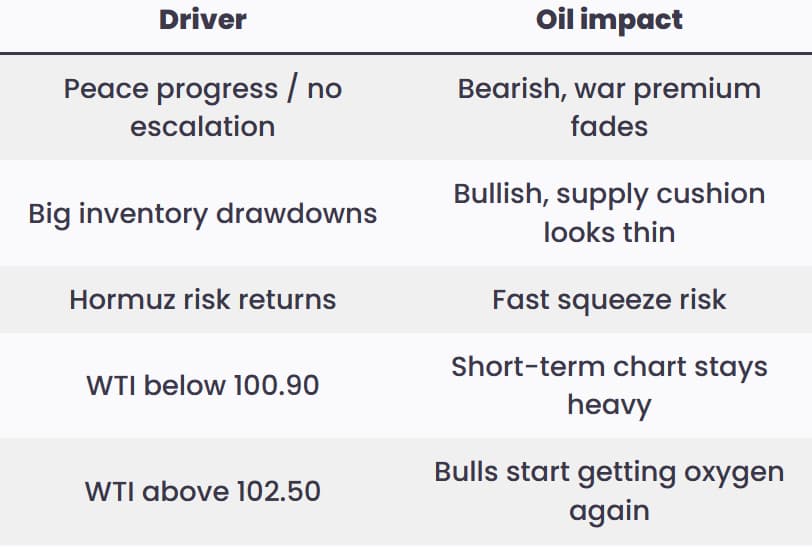The height and width of the screenshot is (547, 812).
Task: Click the words looks thin
Action: tap(609, 233)
